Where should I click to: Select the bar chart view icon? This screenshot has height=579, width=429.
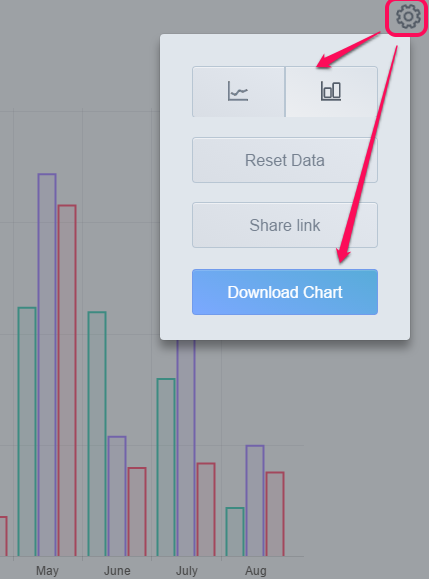tap(331, 92)
